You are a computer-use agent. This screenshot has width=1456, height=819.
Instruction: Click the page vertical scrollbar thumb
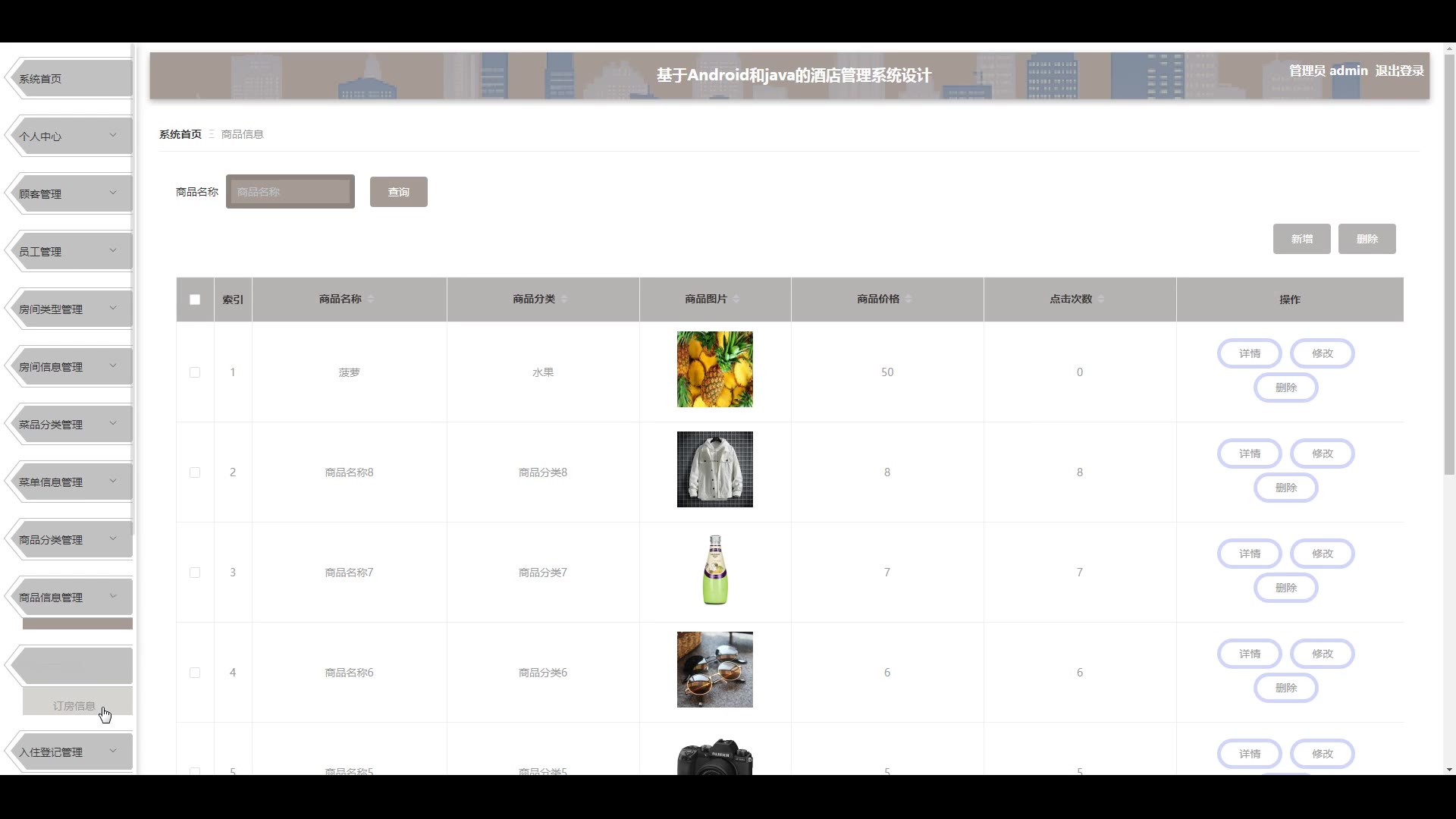click(1449, 265)
